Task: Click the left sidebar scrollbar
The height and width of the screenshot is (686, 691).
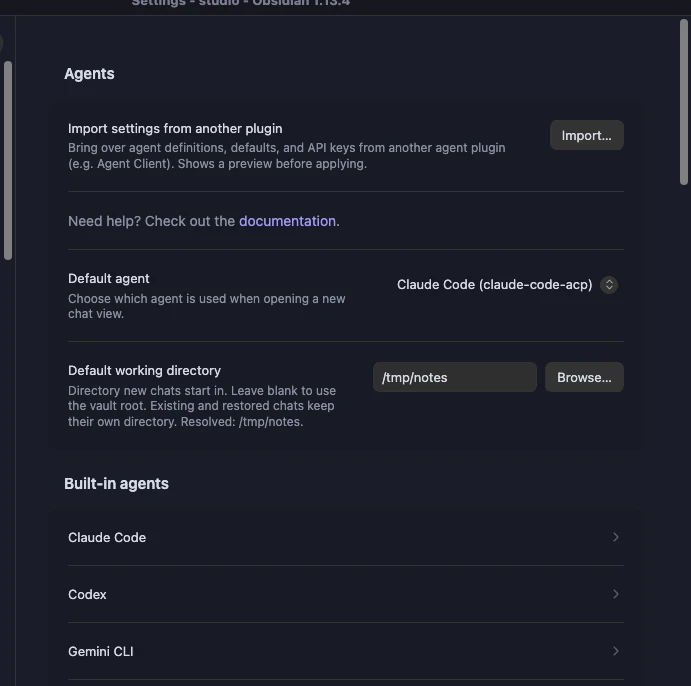Action: coord(8,161)
